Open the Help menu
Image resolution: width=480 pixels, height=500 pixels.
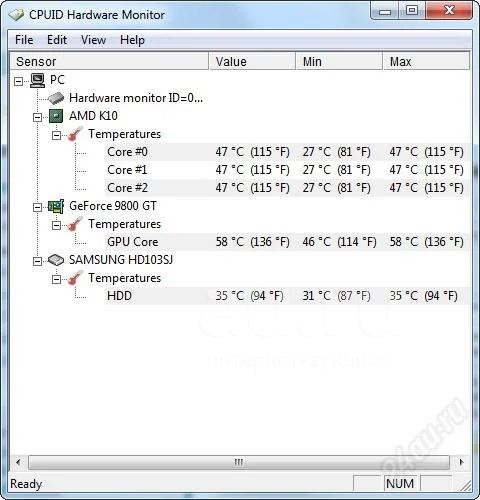[132, 40]
